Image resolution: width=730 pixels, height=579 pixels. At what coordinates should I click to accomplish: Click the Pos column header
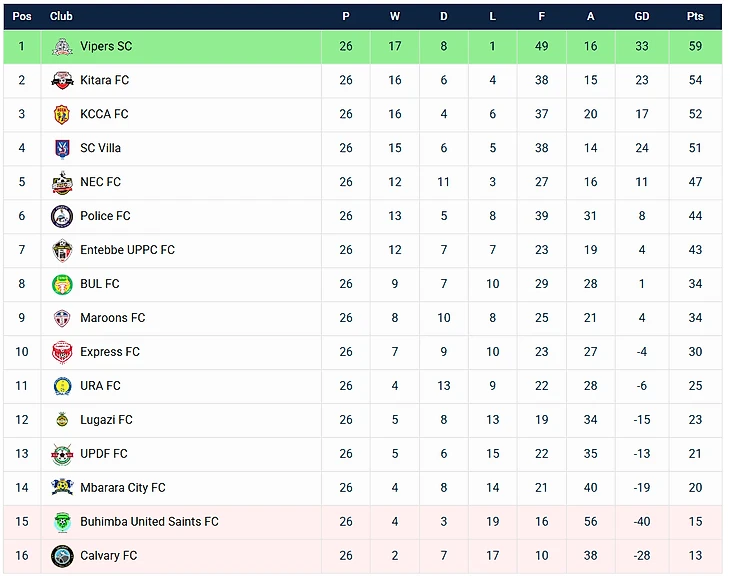pyautogui.click(x=22, y=16)
